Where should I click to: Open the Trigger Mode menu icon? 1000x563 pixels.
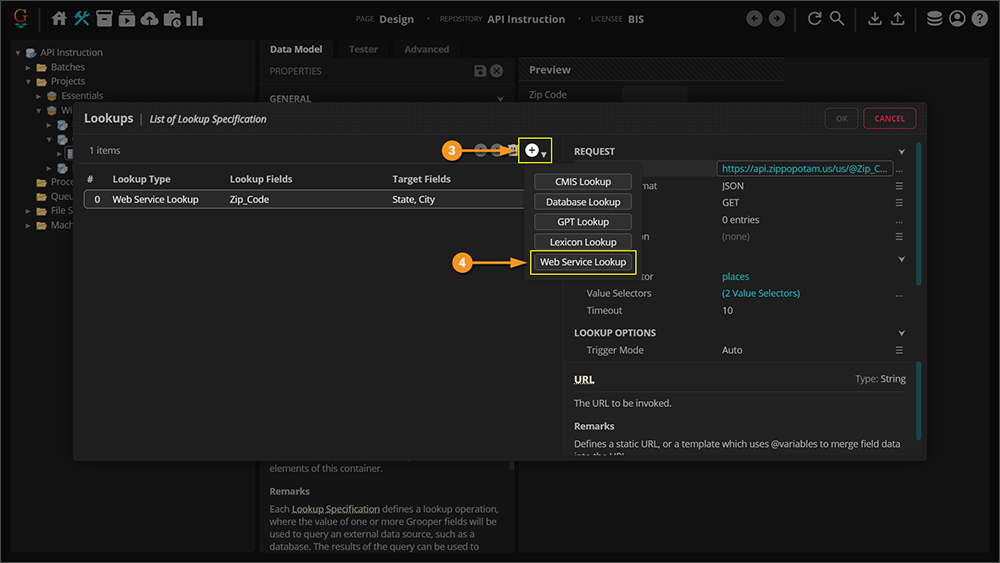tap(899, 351)
